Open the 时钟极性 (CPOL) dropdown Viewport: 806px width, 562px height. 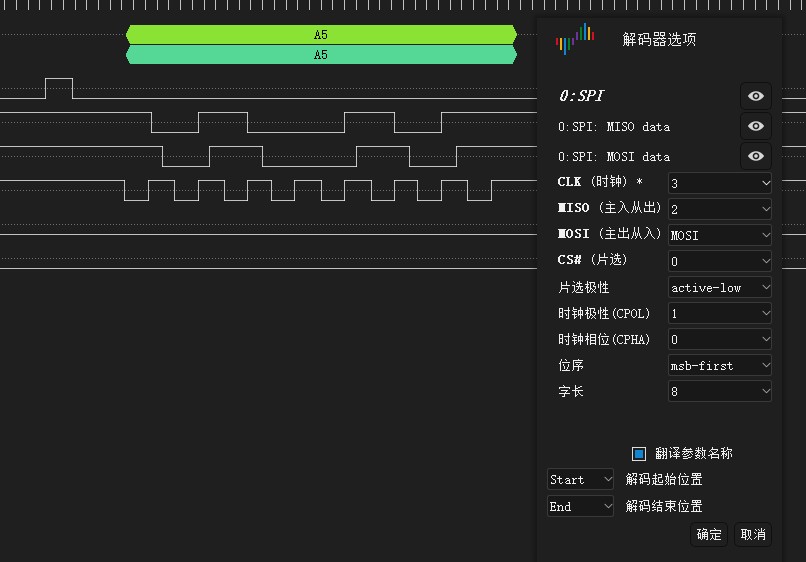[719, 313]
